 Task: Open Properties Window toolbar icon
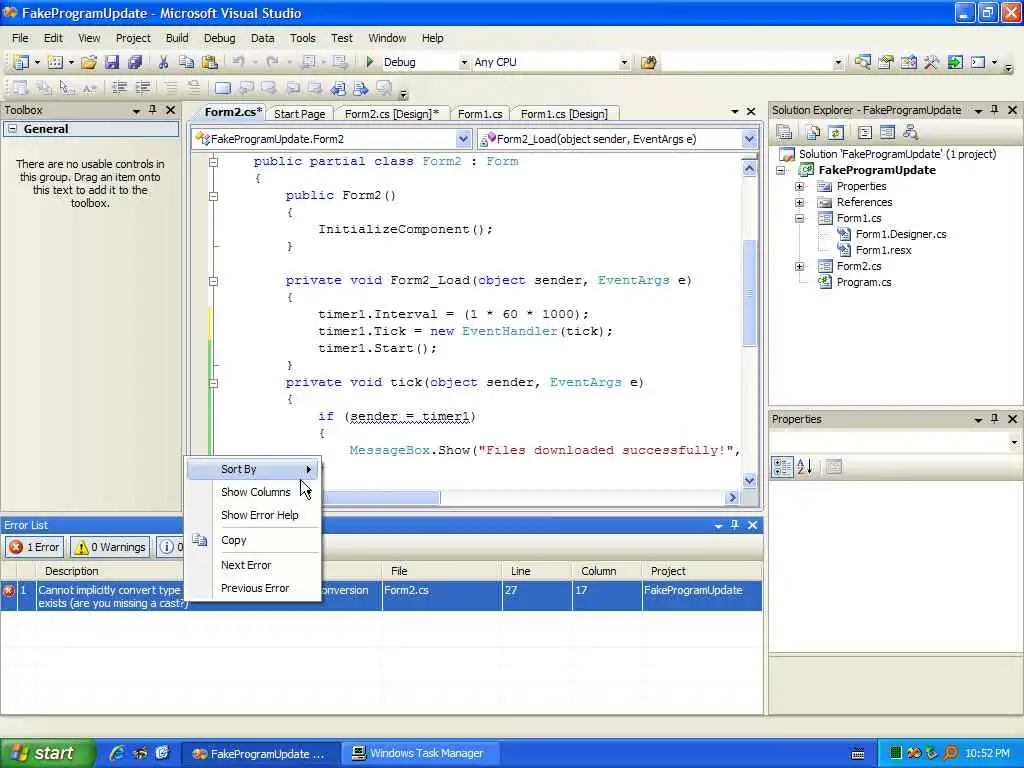point(886,62)
